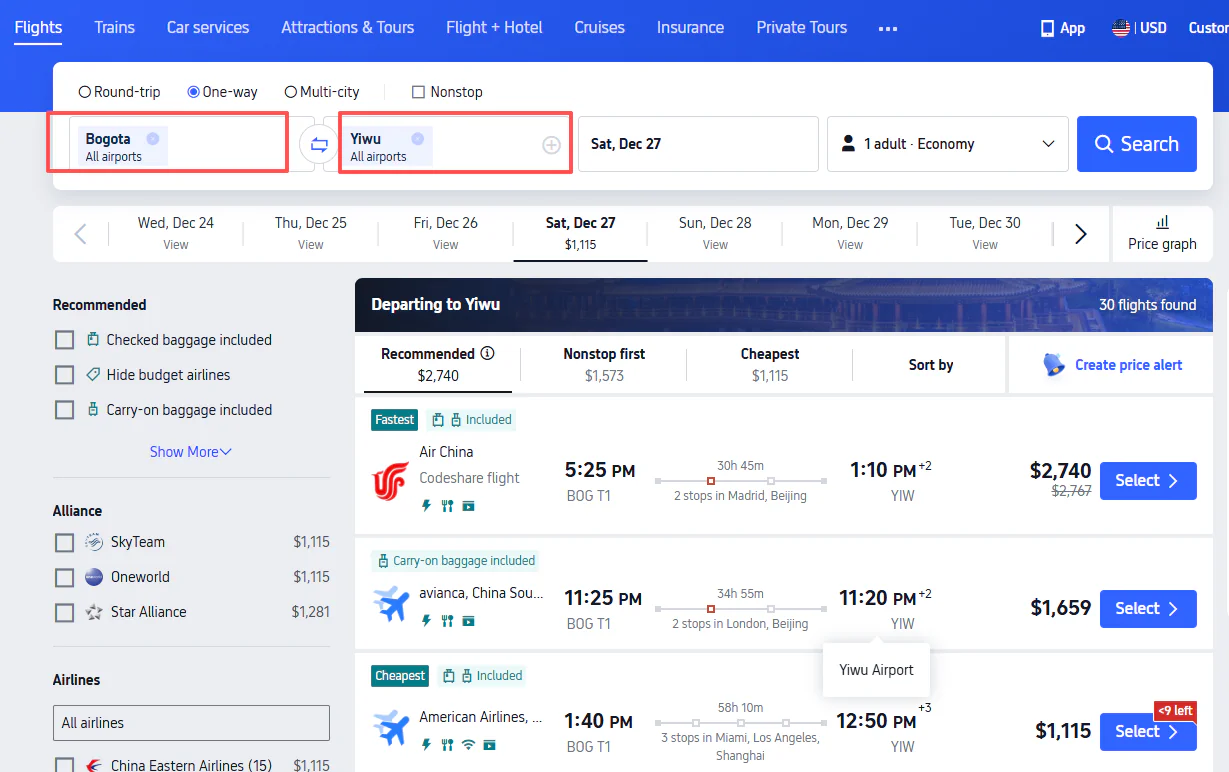The image size is (1229, 772).
Task: Click the swap origin and destination icon
Action: pyautogui.click(x=319, y=144)
